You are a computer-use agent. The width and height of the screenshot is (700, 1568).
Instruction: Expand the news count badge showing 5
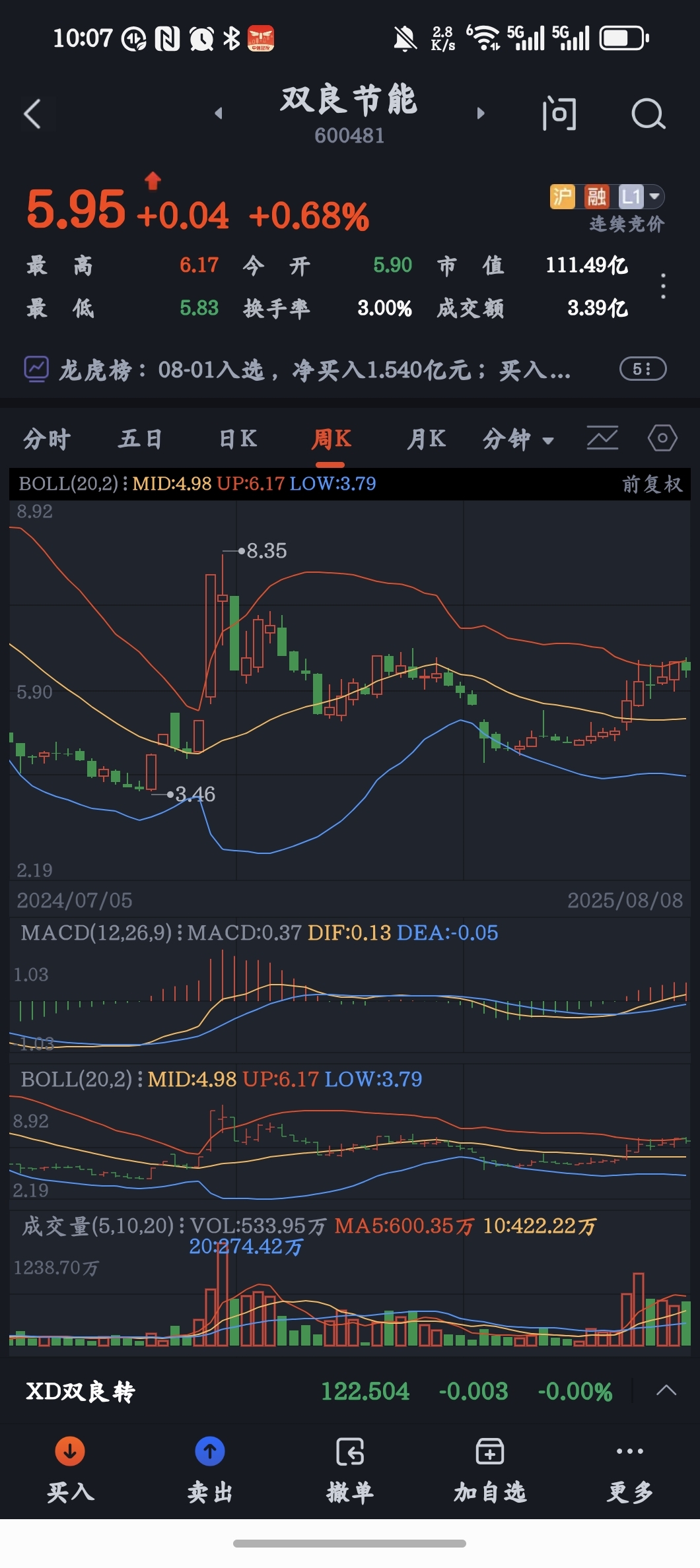click(x=643, y=369)
